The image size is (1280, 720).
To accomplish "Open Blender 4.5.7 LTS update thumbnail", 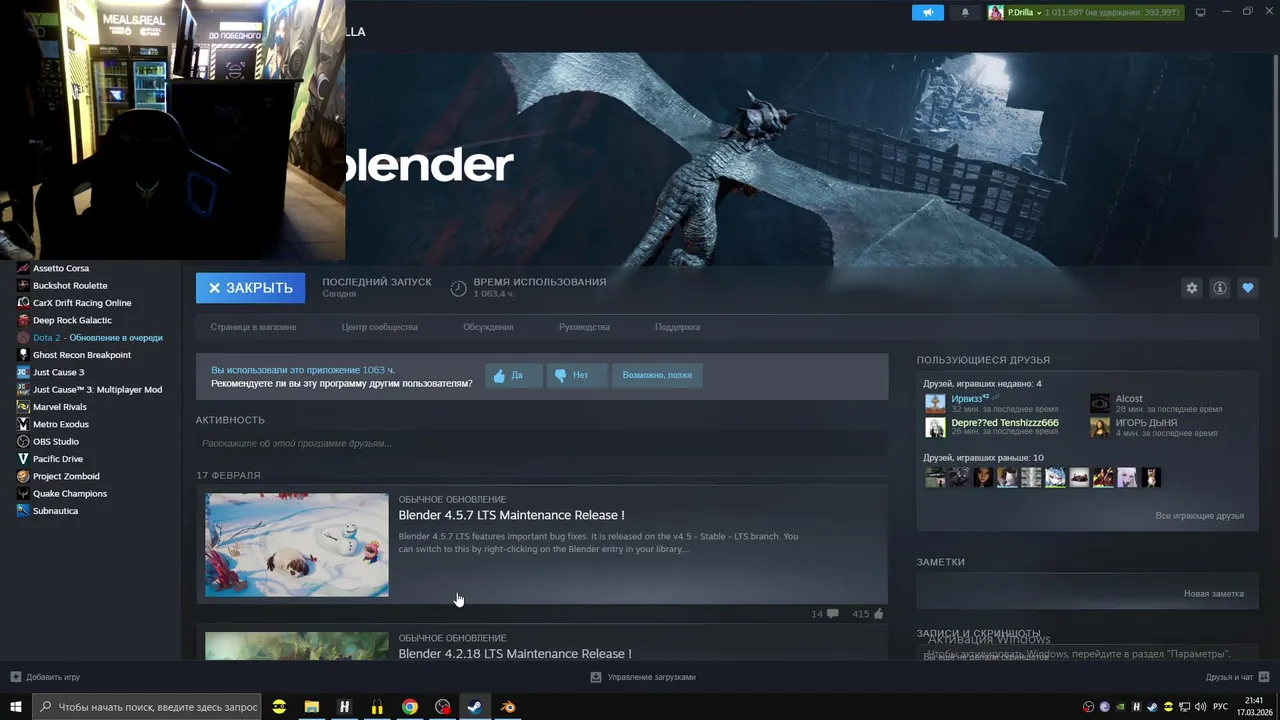I will point(297,545).
